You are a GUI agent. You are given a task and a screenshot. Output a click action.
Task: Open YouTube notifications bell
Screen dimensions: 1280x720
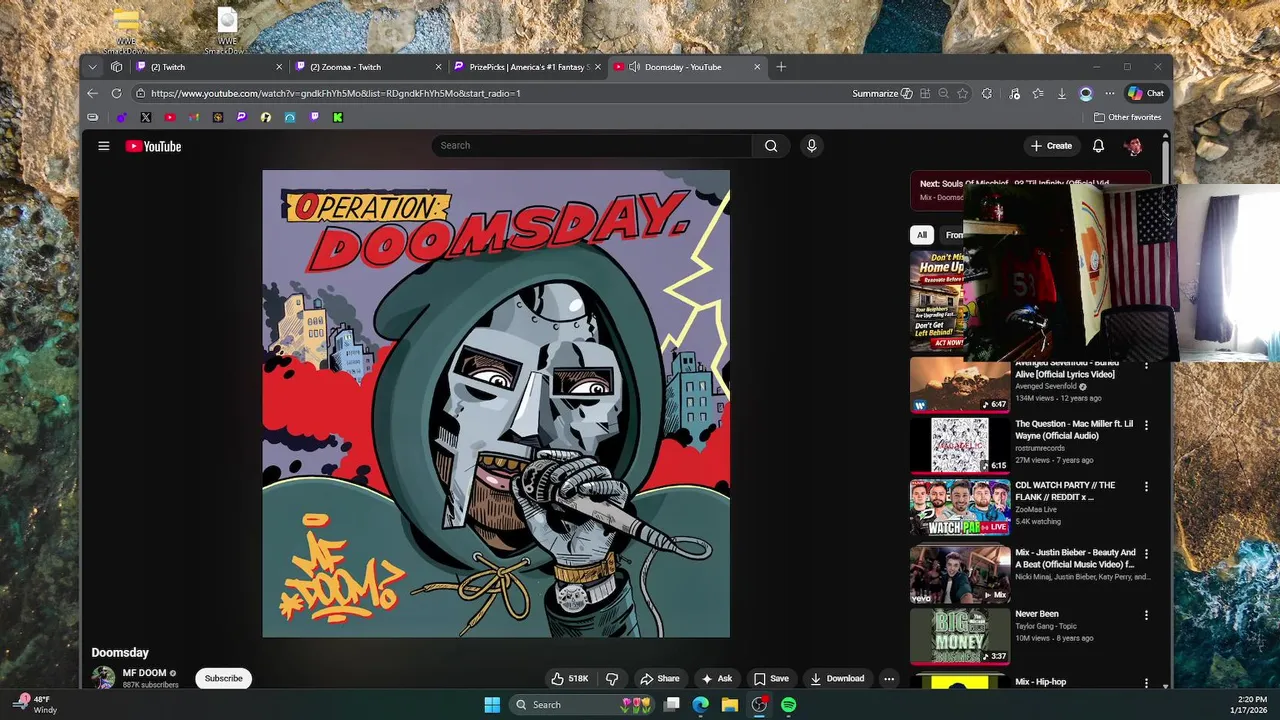(x=1098, y=146)
